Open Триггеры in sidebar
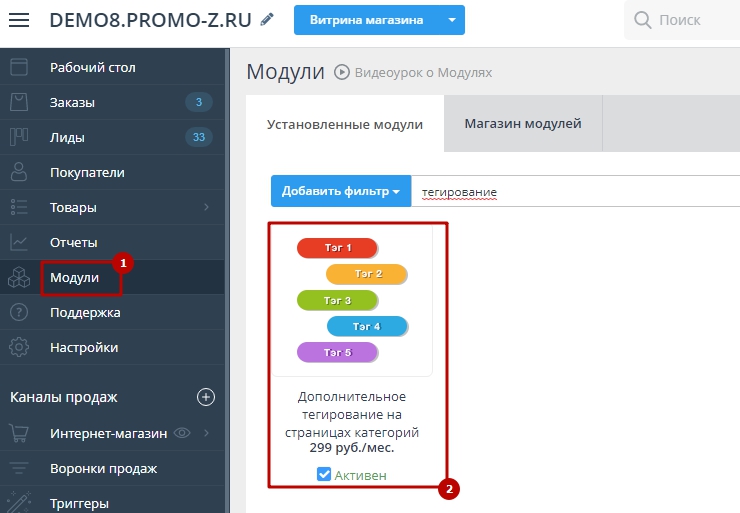Image resolution: width=740 pixels, height=513 pixels. 79,504
